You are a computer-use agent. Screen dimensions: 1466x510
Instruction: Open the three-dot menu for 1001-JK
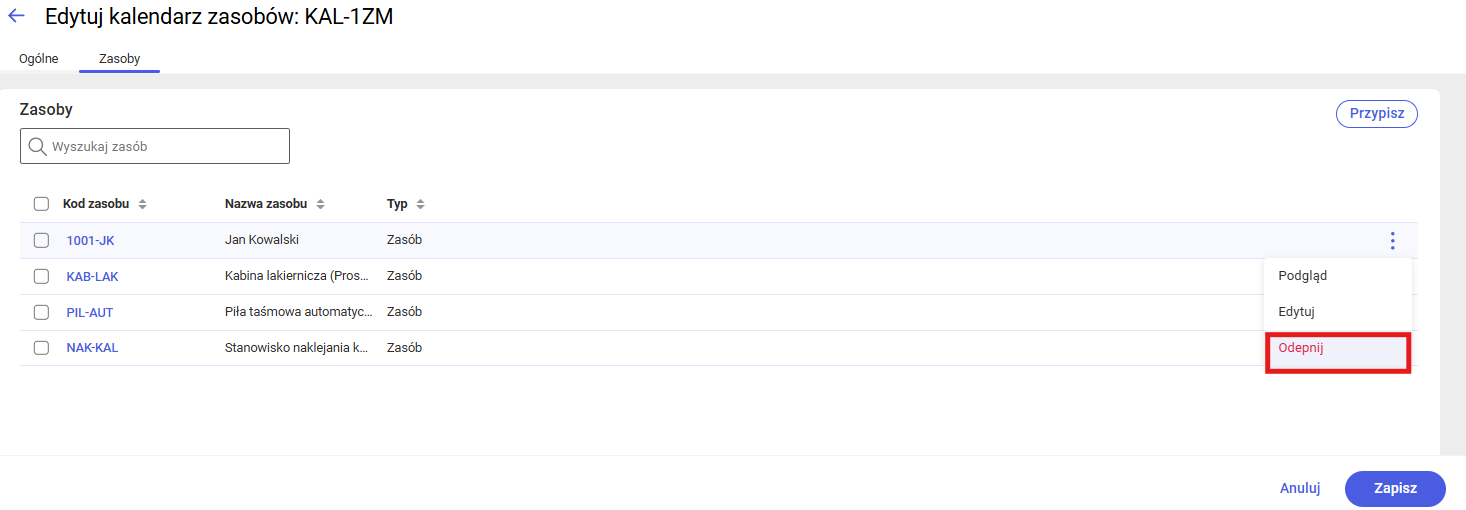point(1392,241)
